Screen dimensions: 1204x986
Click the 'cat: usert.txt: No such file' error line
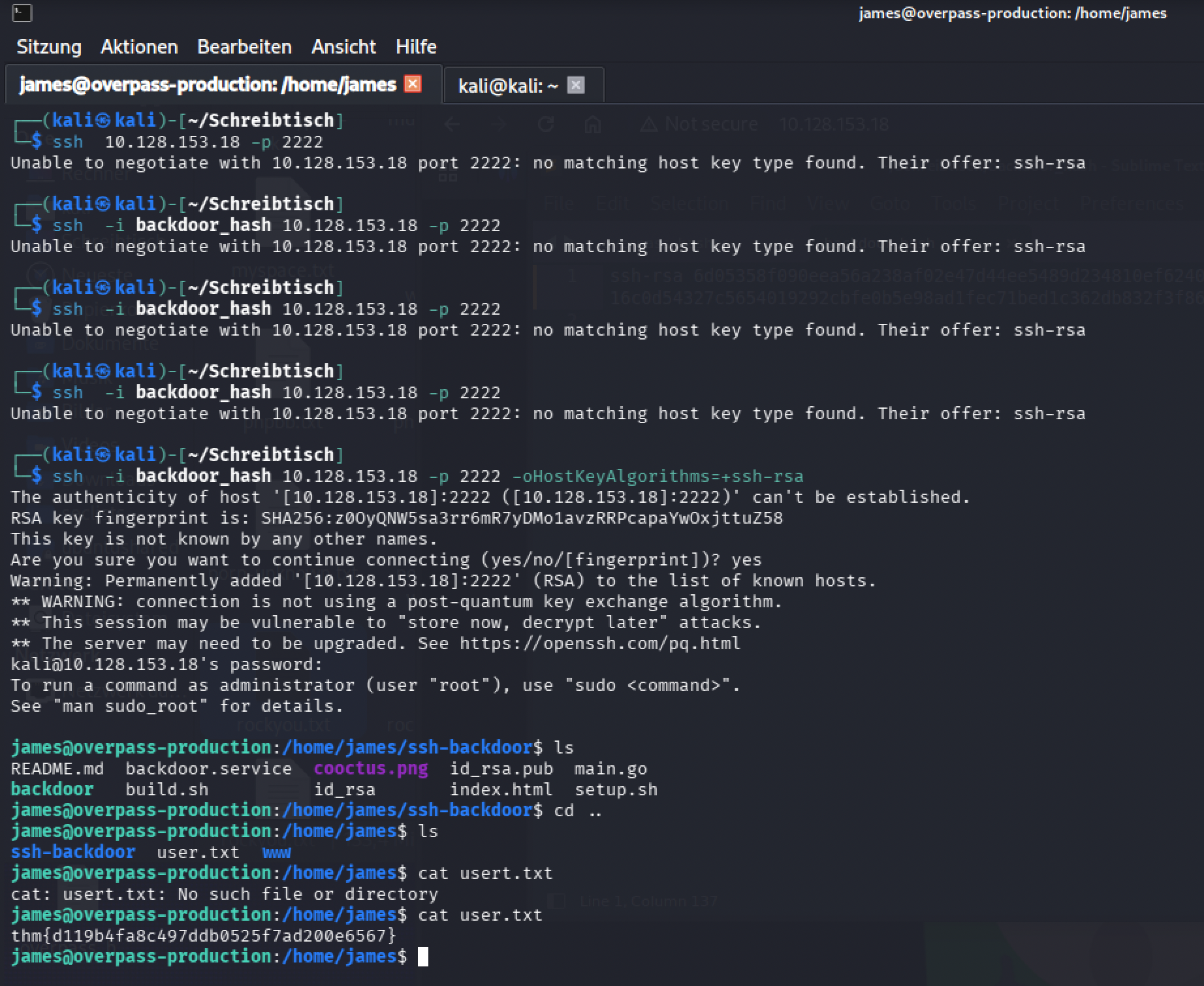tap(225, 894)
